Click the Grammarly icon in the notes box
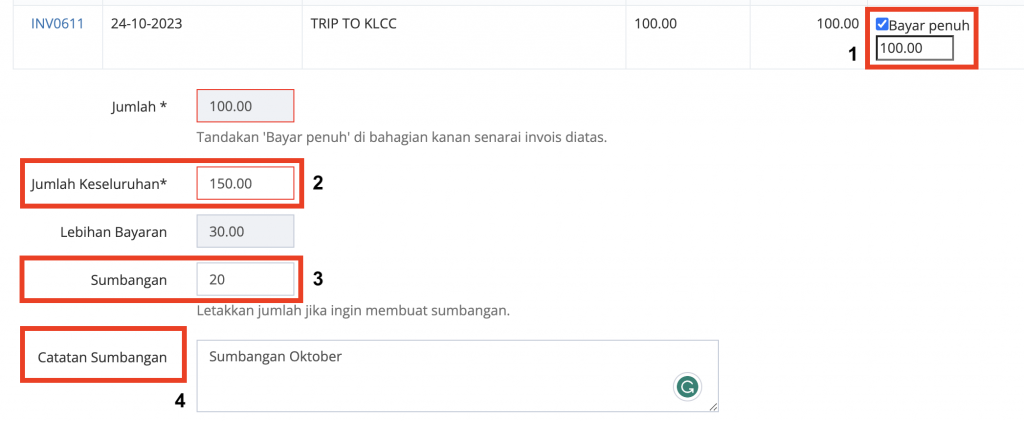Screen dimensions: 1024x422 [x=686, y=387]
